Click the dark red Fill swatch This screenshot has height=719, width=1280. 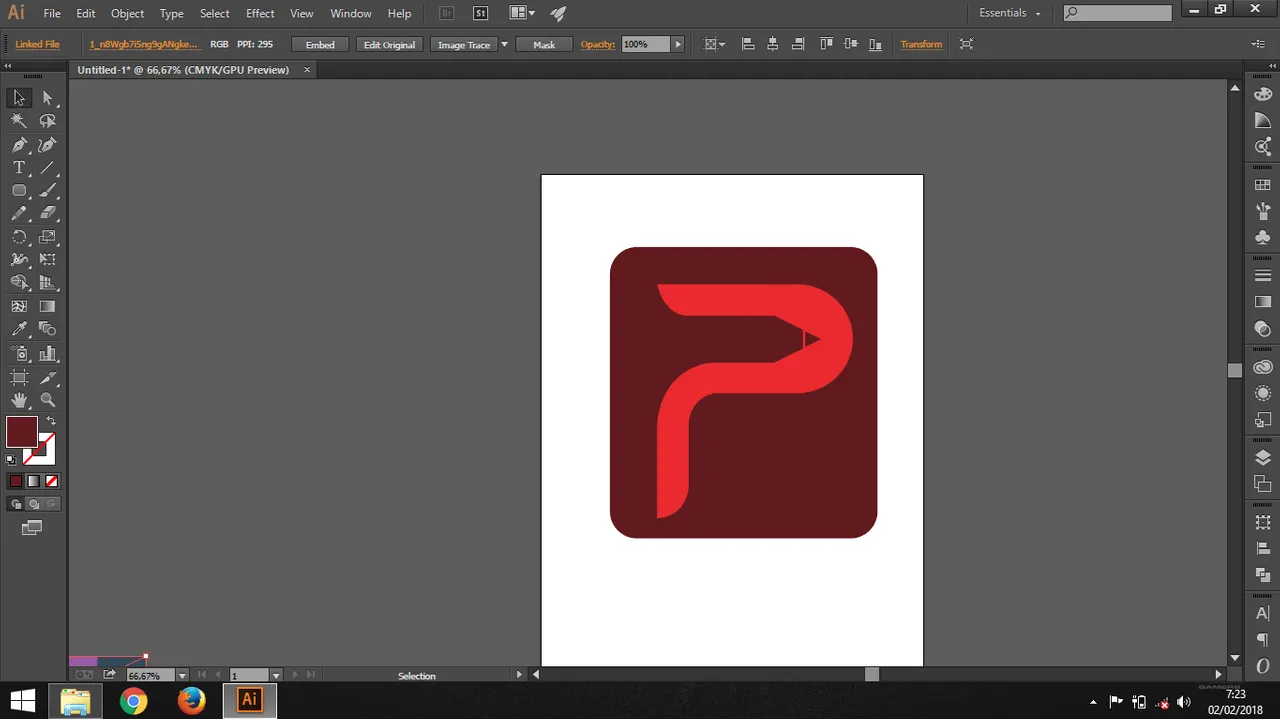tap(22, 432)
